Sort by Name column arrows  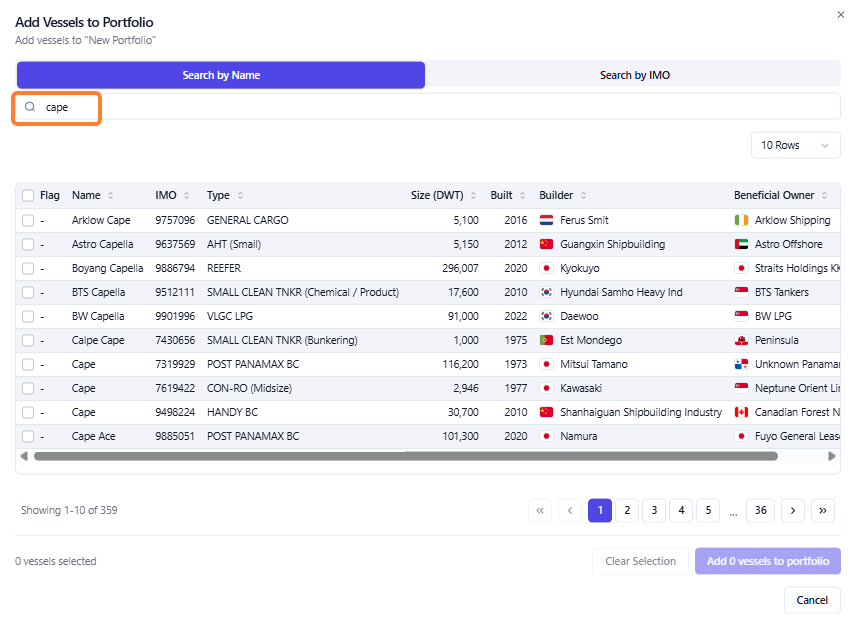coord(110,196)
